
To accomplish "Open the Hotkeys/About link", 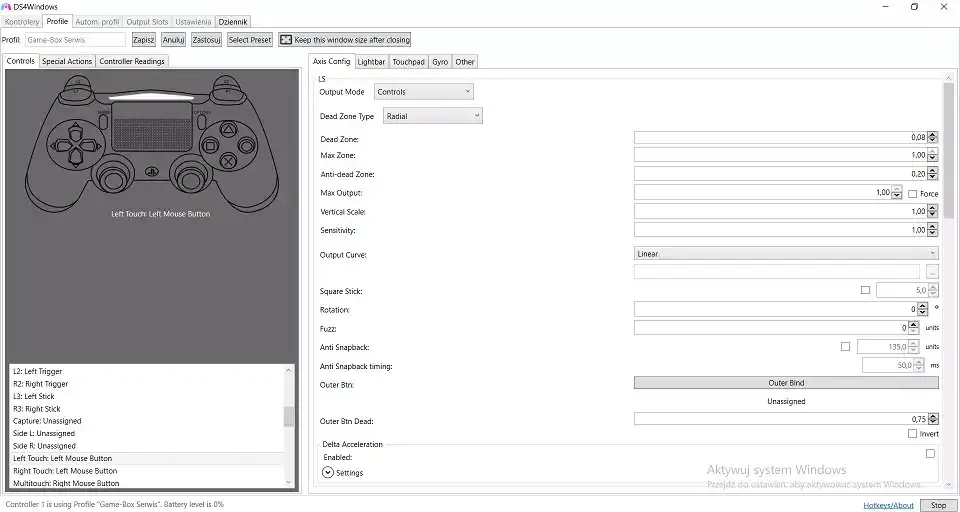I will 888,505.
